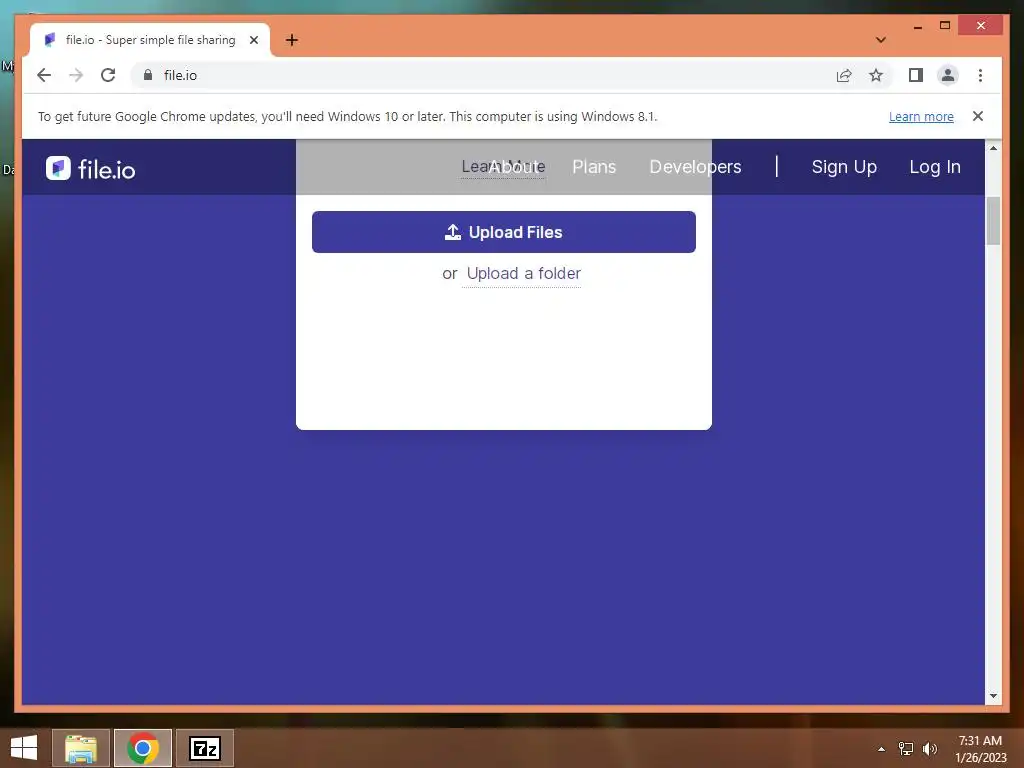Expand the tab search chevron
Image resolution: width=1024 pixels, height=768 pixels.
tap(881, 40)
